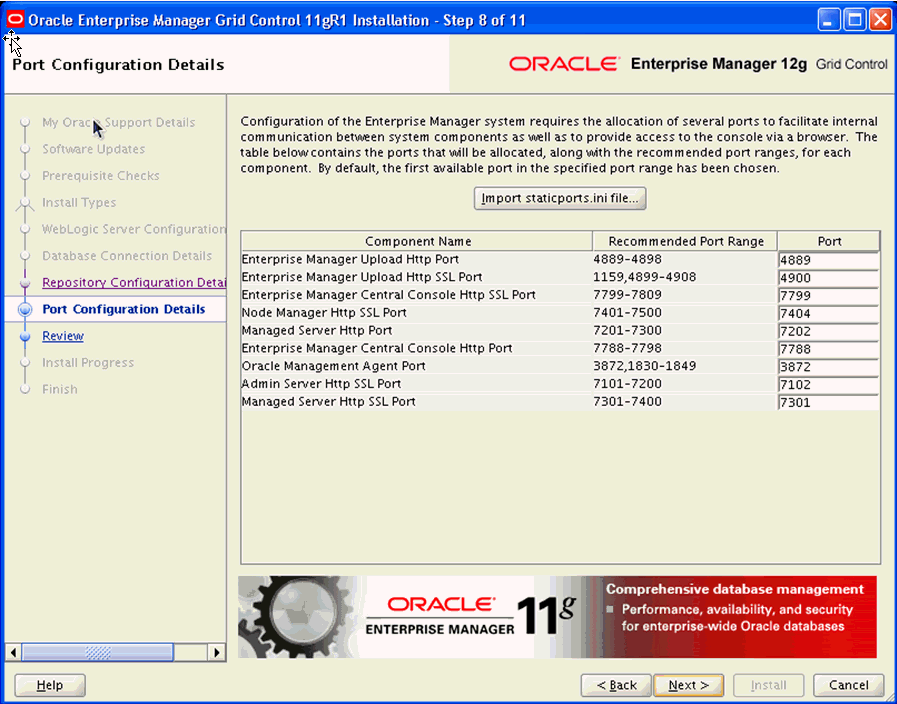Go Back to previous step
The image size is (897, 704).
[616, 685]
